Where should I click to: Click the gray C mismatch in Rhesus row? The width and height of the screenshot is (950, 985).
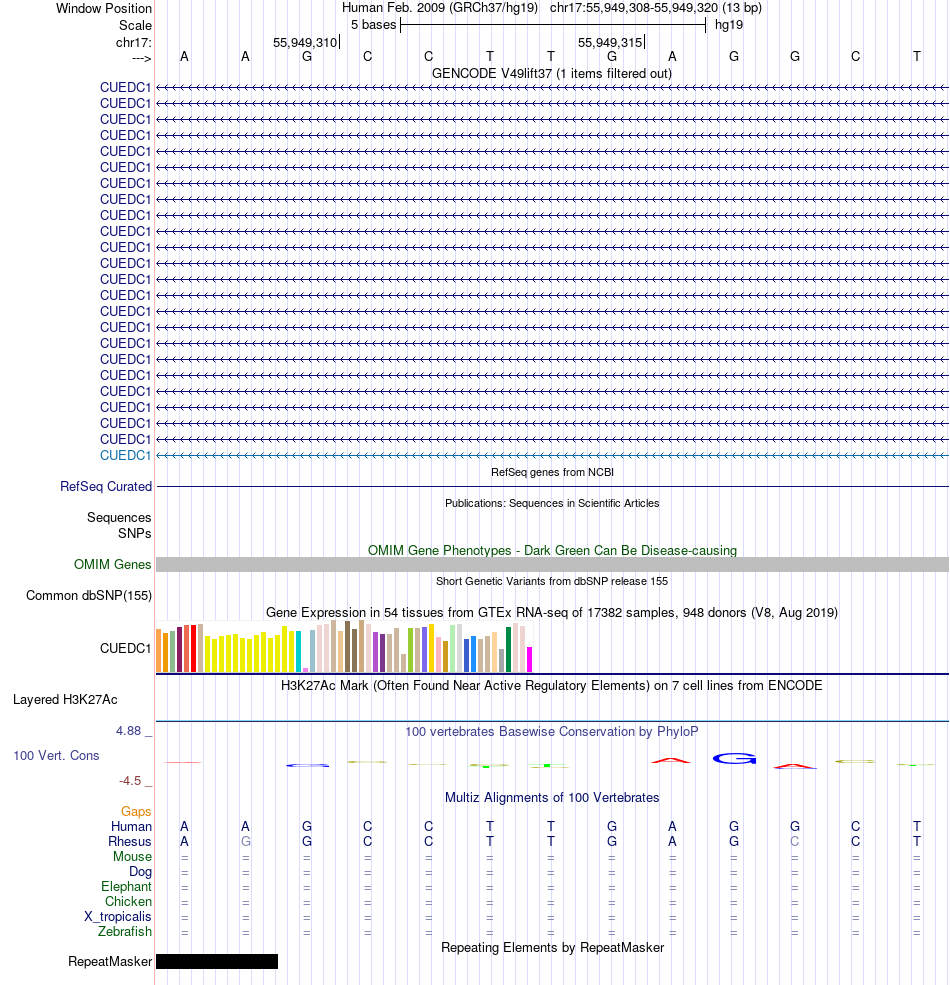coord(795,842)
